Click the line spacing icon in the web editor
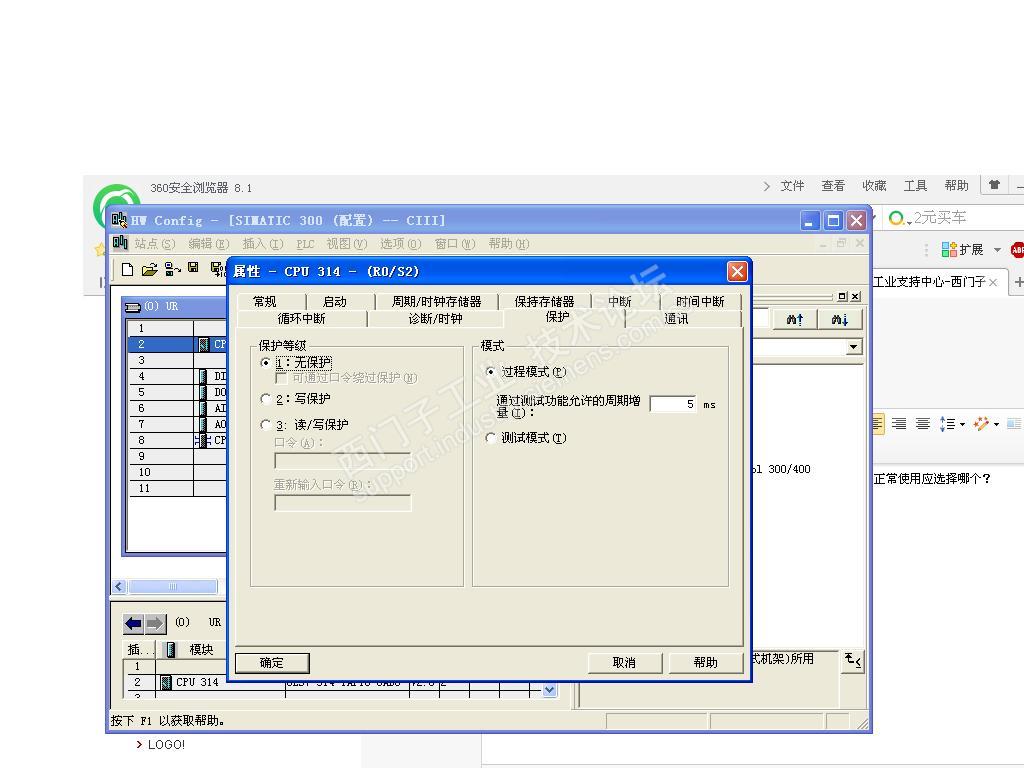Viewport: 1024px width, 768px height. pos(948,424)
